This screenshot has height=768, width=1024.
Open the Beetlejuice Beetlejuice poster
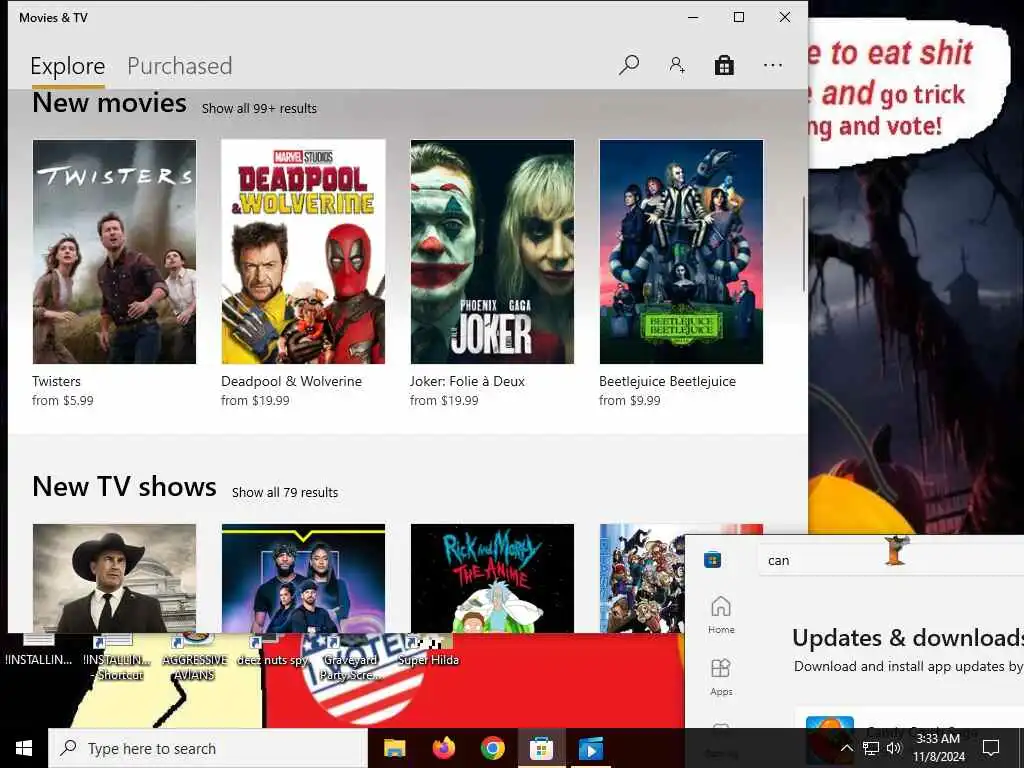tap(681, 251)
